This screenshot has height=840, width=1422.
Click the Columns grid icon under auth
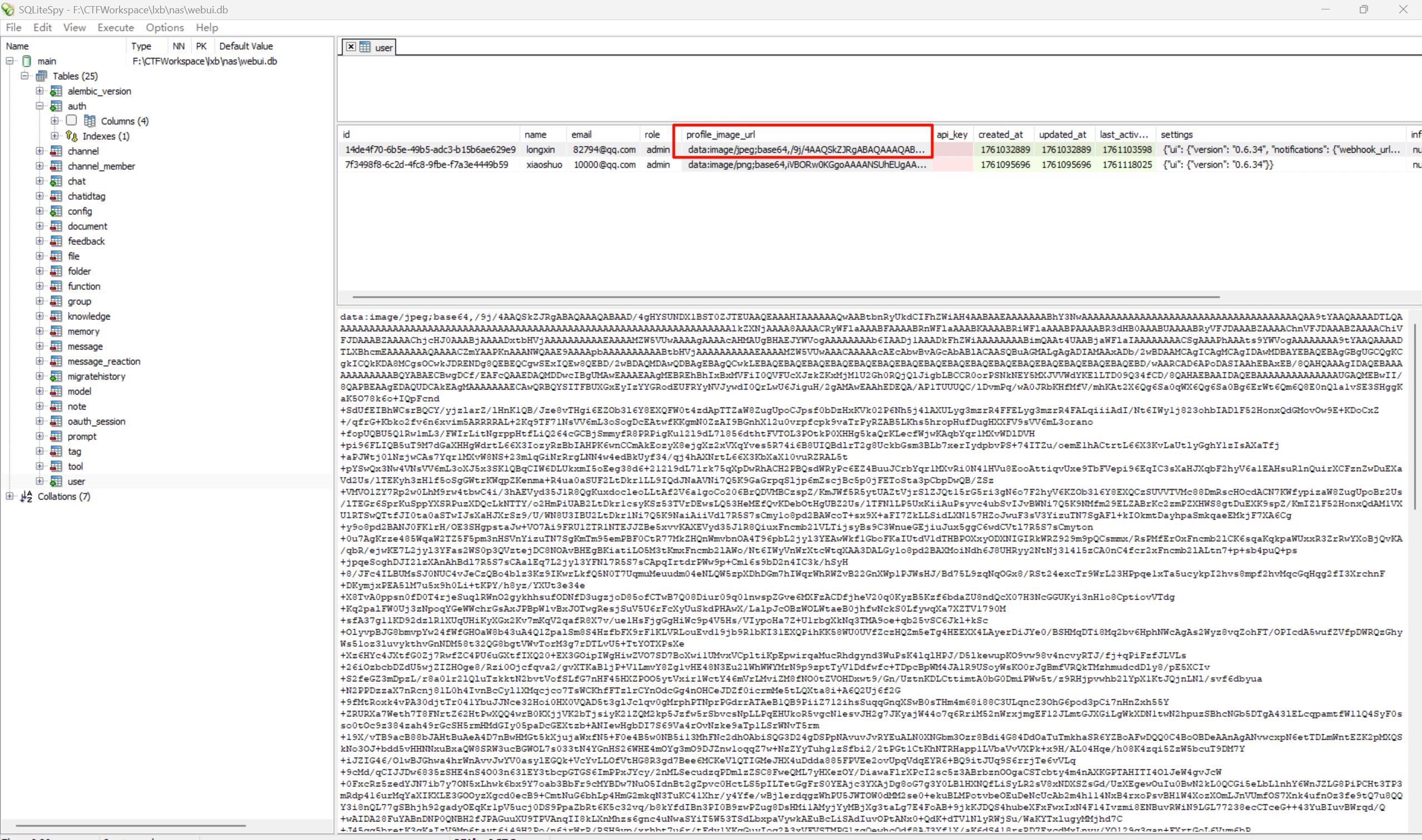tap(90, 121)
